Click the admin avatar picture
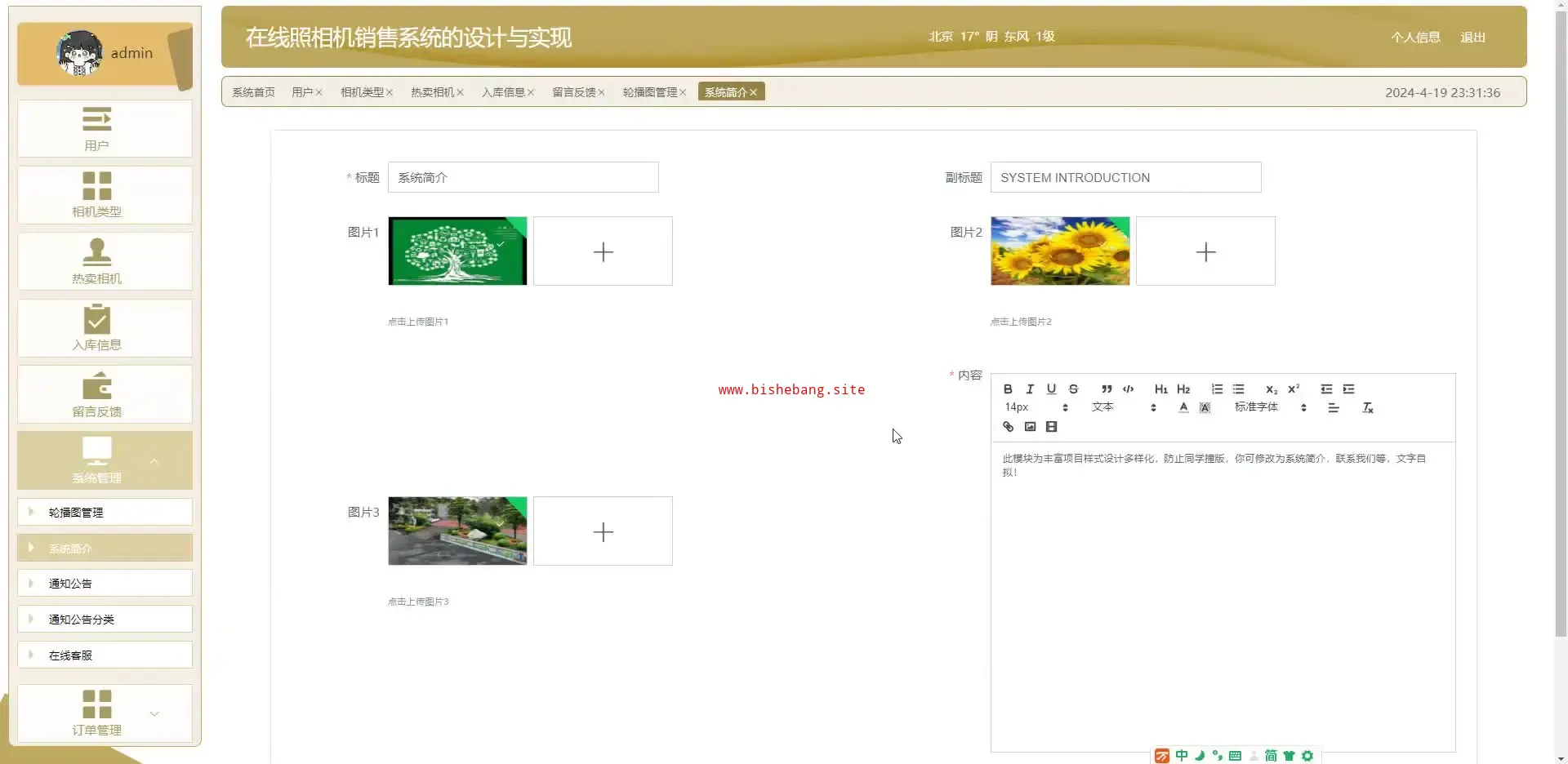Viewport: 1568px width, 764px height. (x=79, y=53)
